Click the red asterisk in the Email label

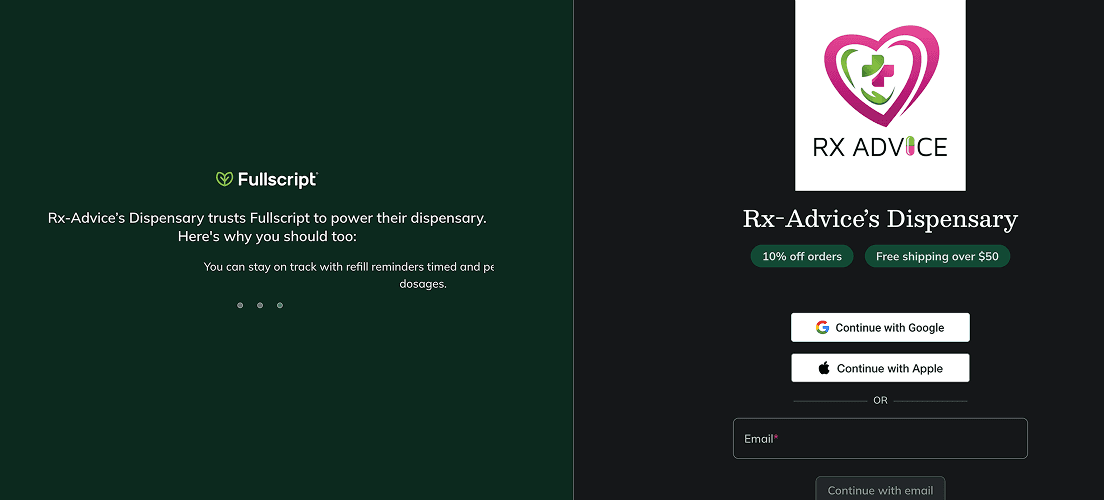pyautogui.click(x=776, y=438)
